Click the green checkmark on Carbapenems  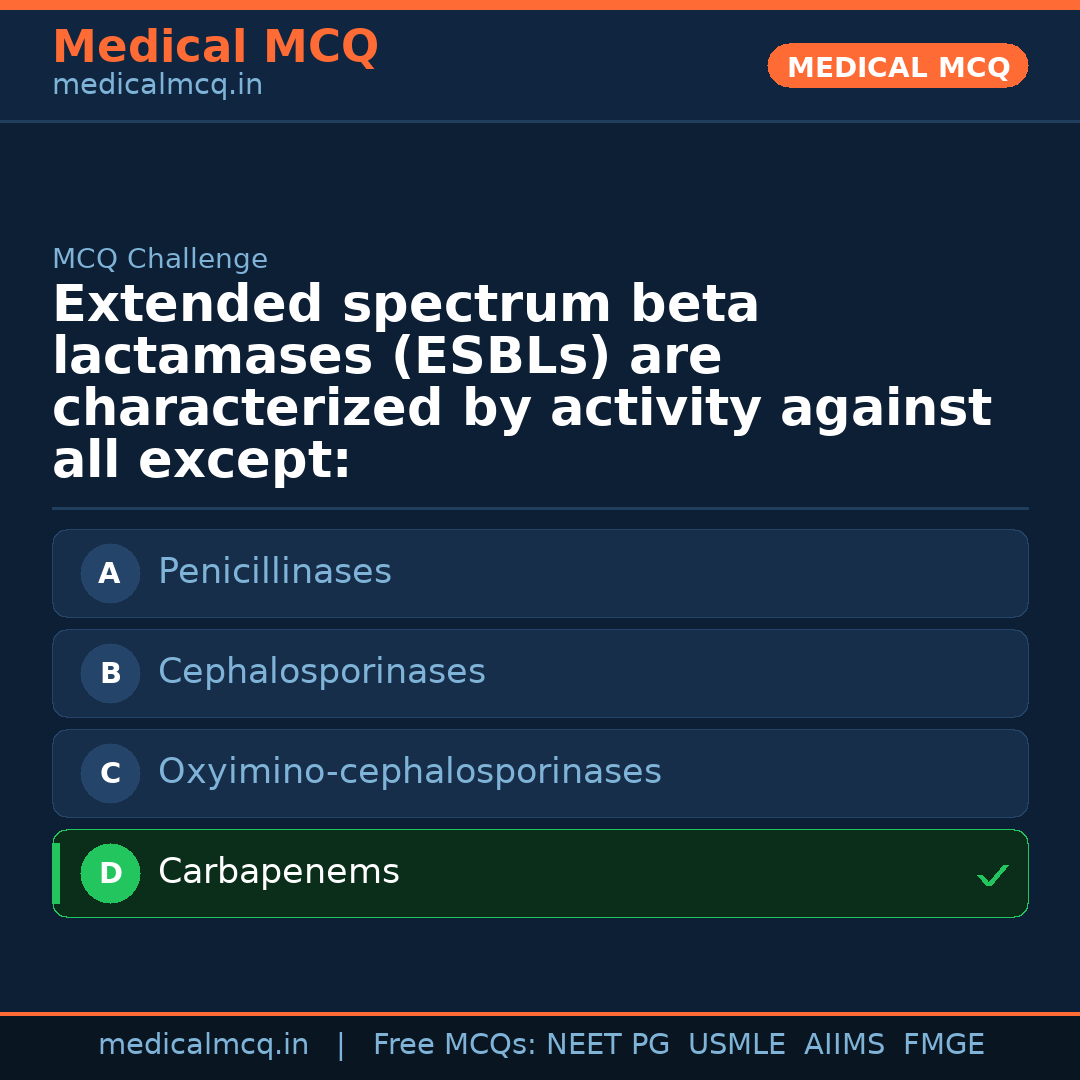(x=992, y=876)
